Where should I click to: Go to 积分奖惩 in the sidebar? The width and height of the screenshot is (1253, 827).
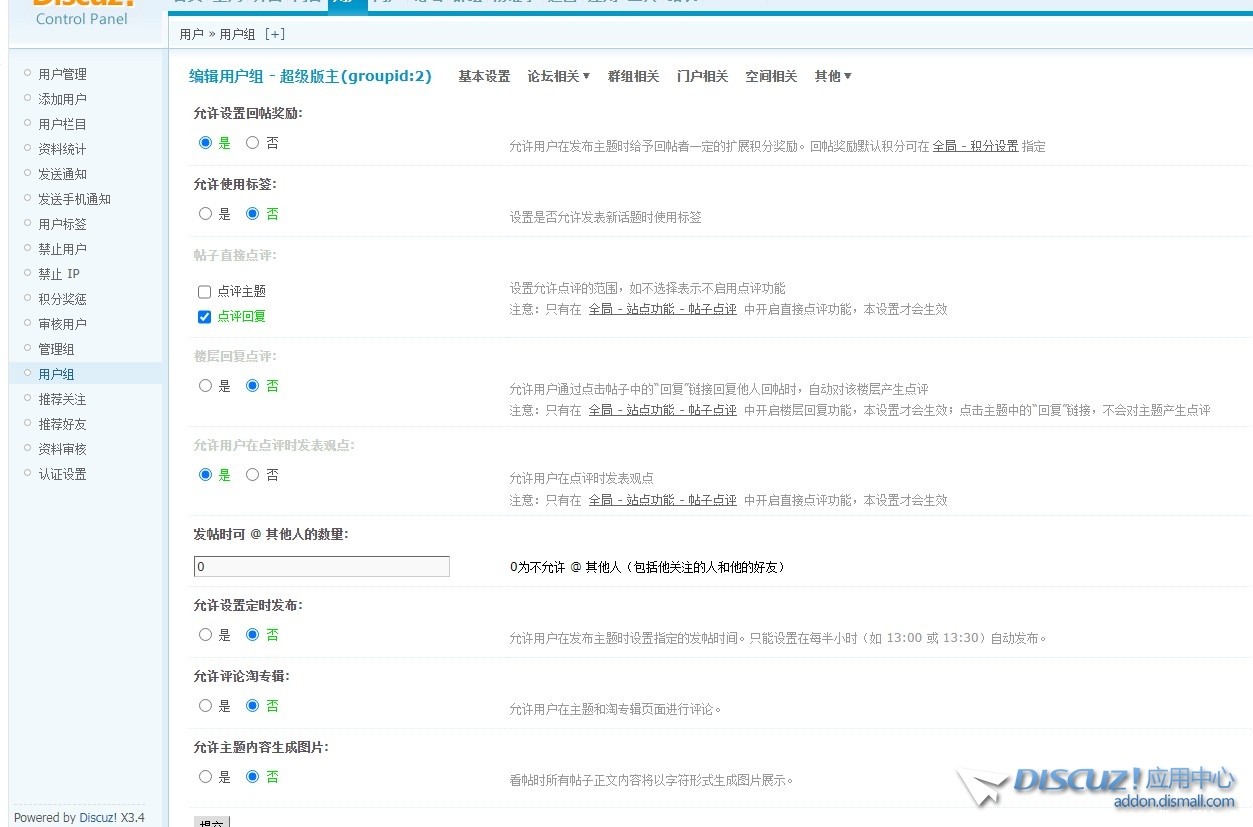coord(62,299)
